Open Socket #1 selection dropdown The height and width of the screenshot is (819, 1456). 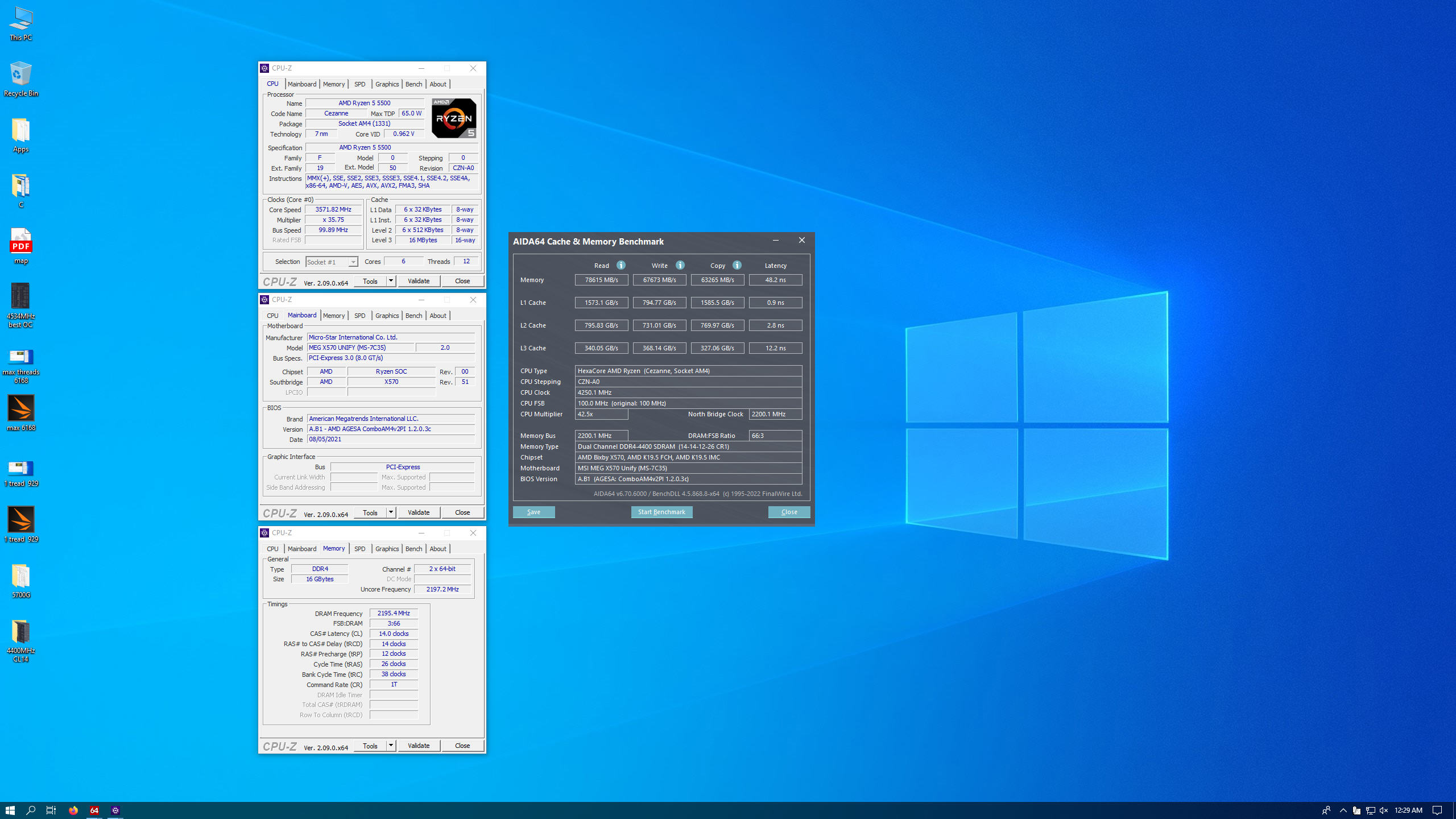pos(332,262)
